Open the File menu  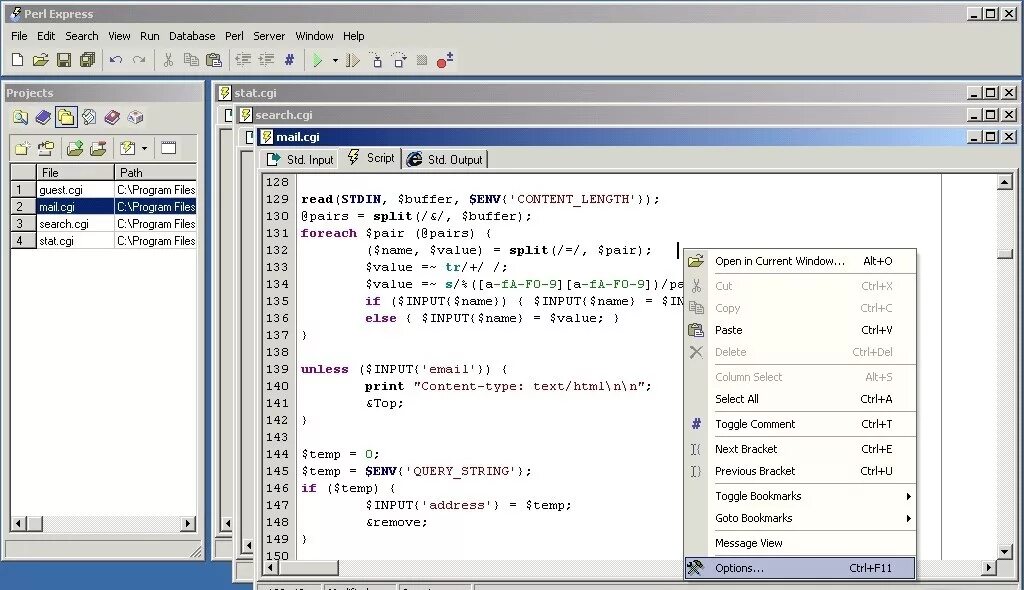coord(19,36)
